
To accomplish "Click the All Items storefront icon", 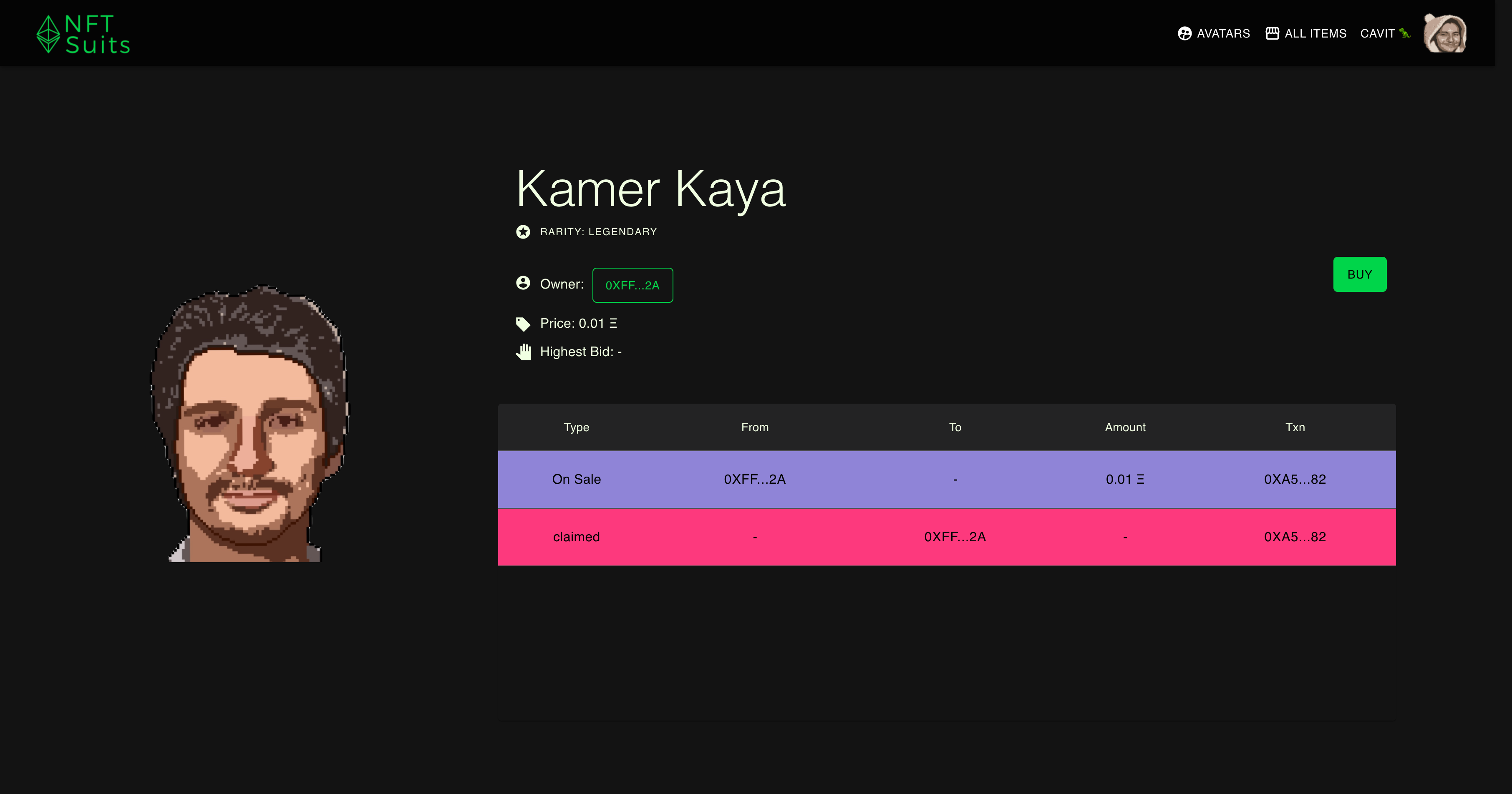I will 1272,33.
